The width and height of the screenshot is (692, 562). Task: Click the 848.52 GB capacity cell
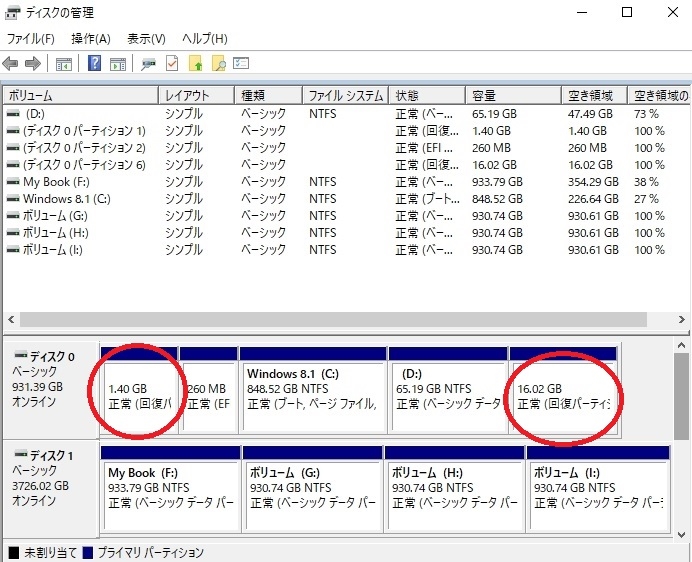pos(497,199)
